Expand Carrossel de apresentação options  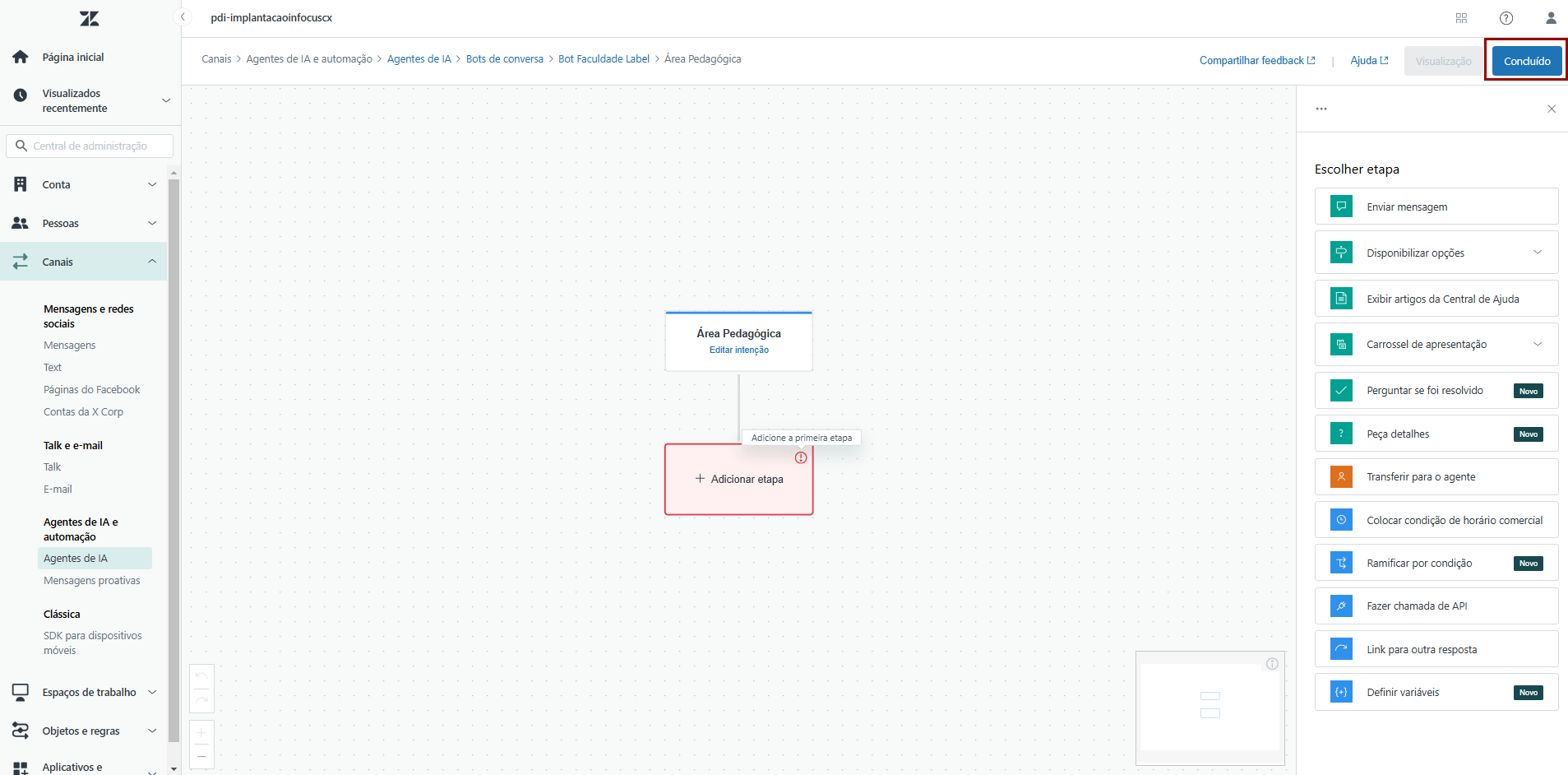tap(1538, 344)
